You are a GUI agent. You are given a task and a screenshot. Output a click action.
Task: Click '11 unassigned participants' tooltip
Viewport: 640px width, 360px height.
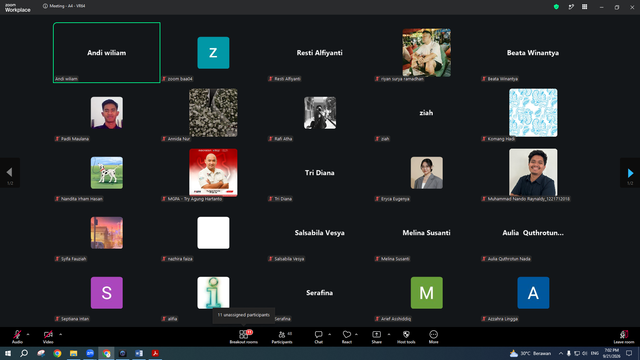pyautogui.click(x=244, y=315)
